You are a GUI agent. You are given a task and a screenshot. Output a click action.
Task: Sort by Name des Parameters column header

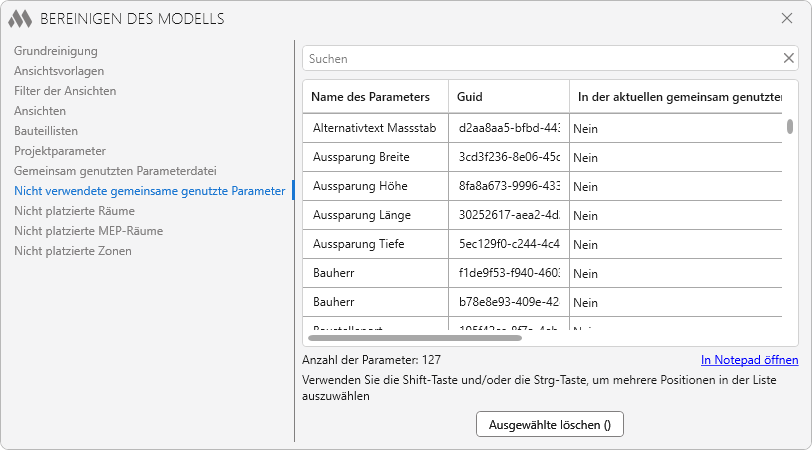[x=371, y=97]
